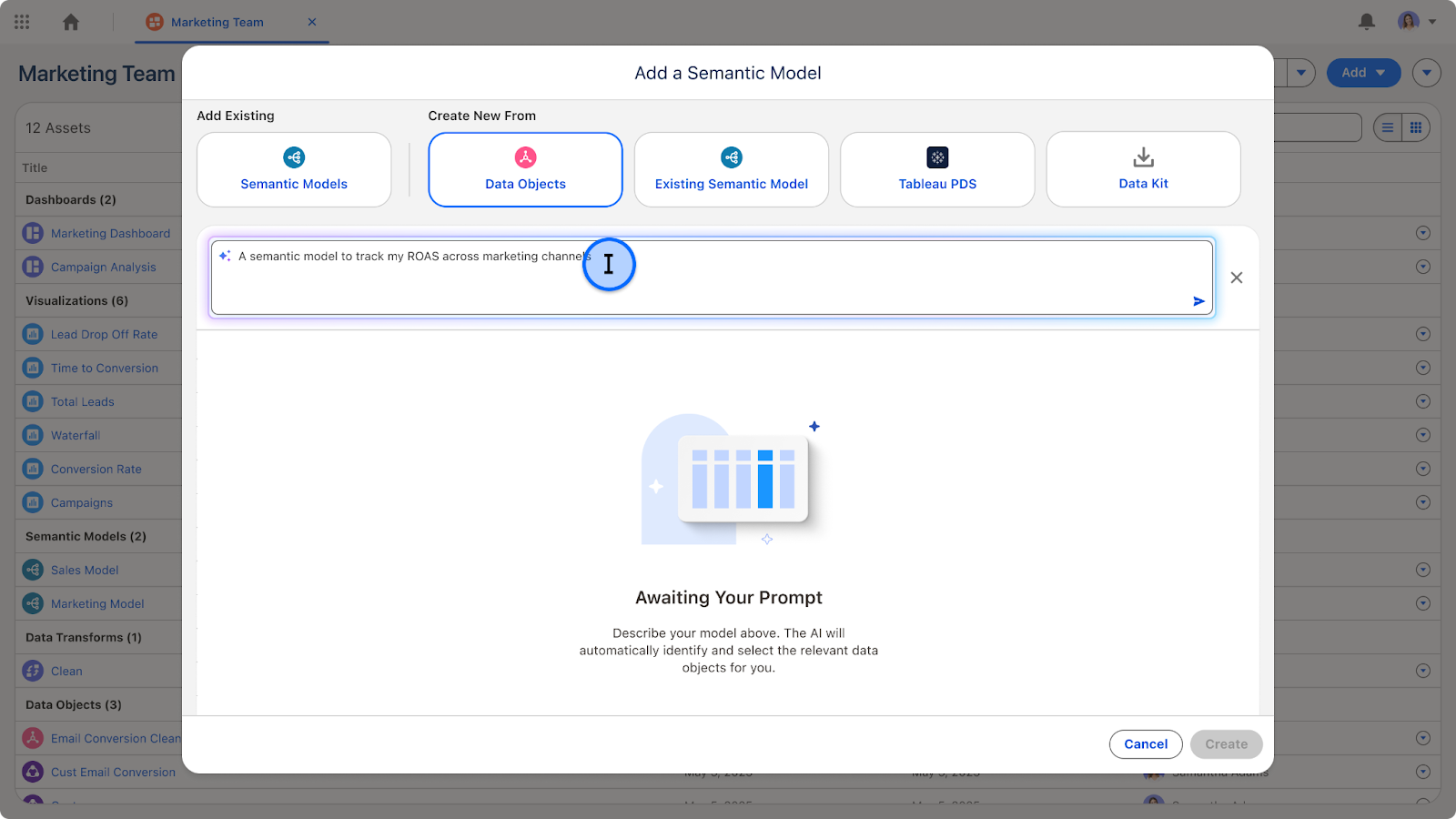The height and width of the screenshot is (819, 1456).
Task: Open the filter dropdown beside the Add button
Action: pos(1301,72)
